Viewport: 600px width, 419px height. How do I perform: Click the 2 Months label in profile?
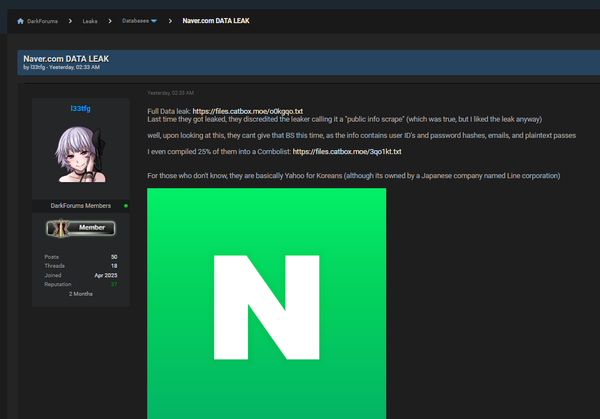pos(81,294)
